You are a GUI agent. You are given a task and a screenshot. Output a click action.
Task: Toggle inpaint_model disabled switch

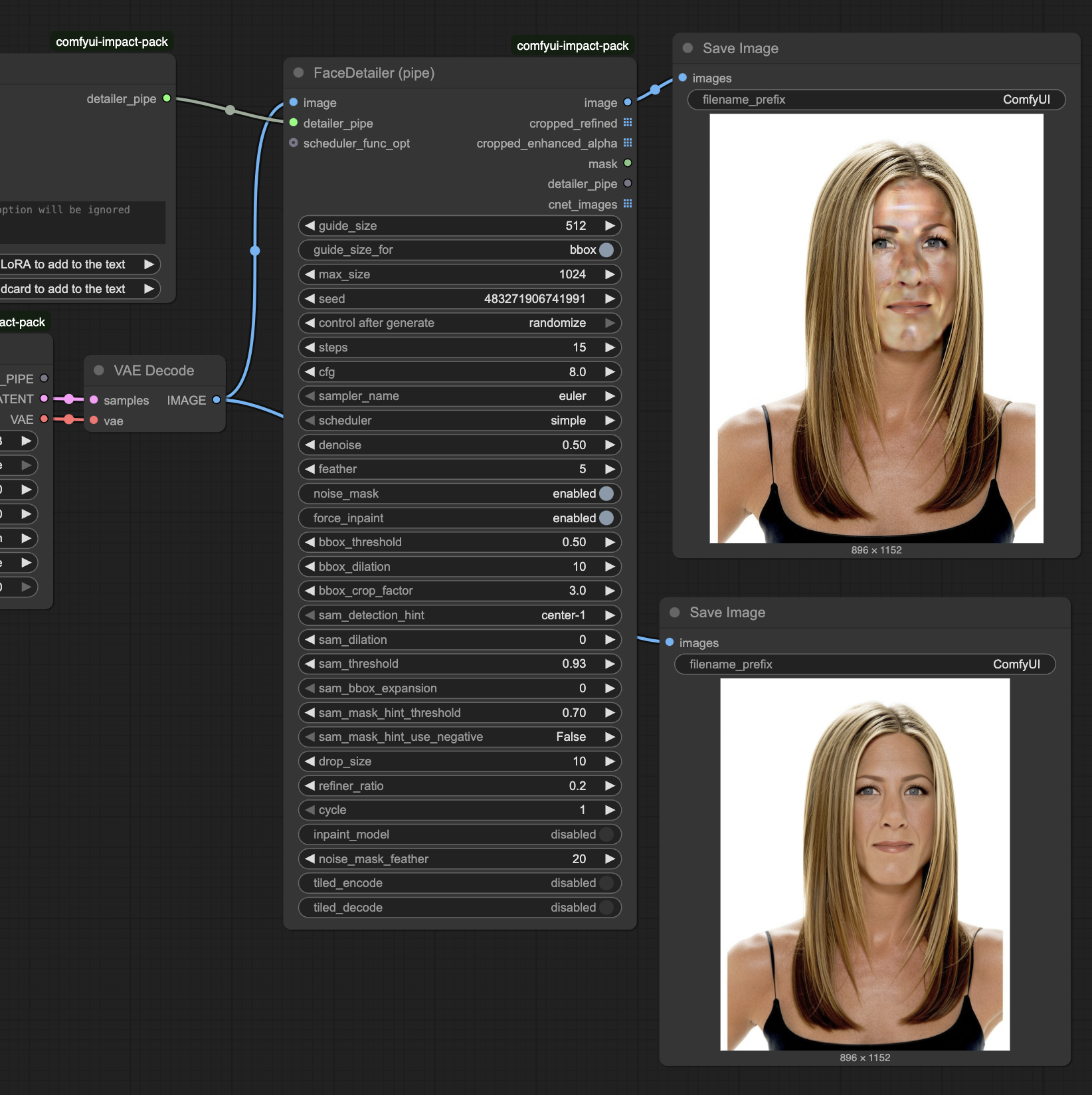(x=606, y=835)
